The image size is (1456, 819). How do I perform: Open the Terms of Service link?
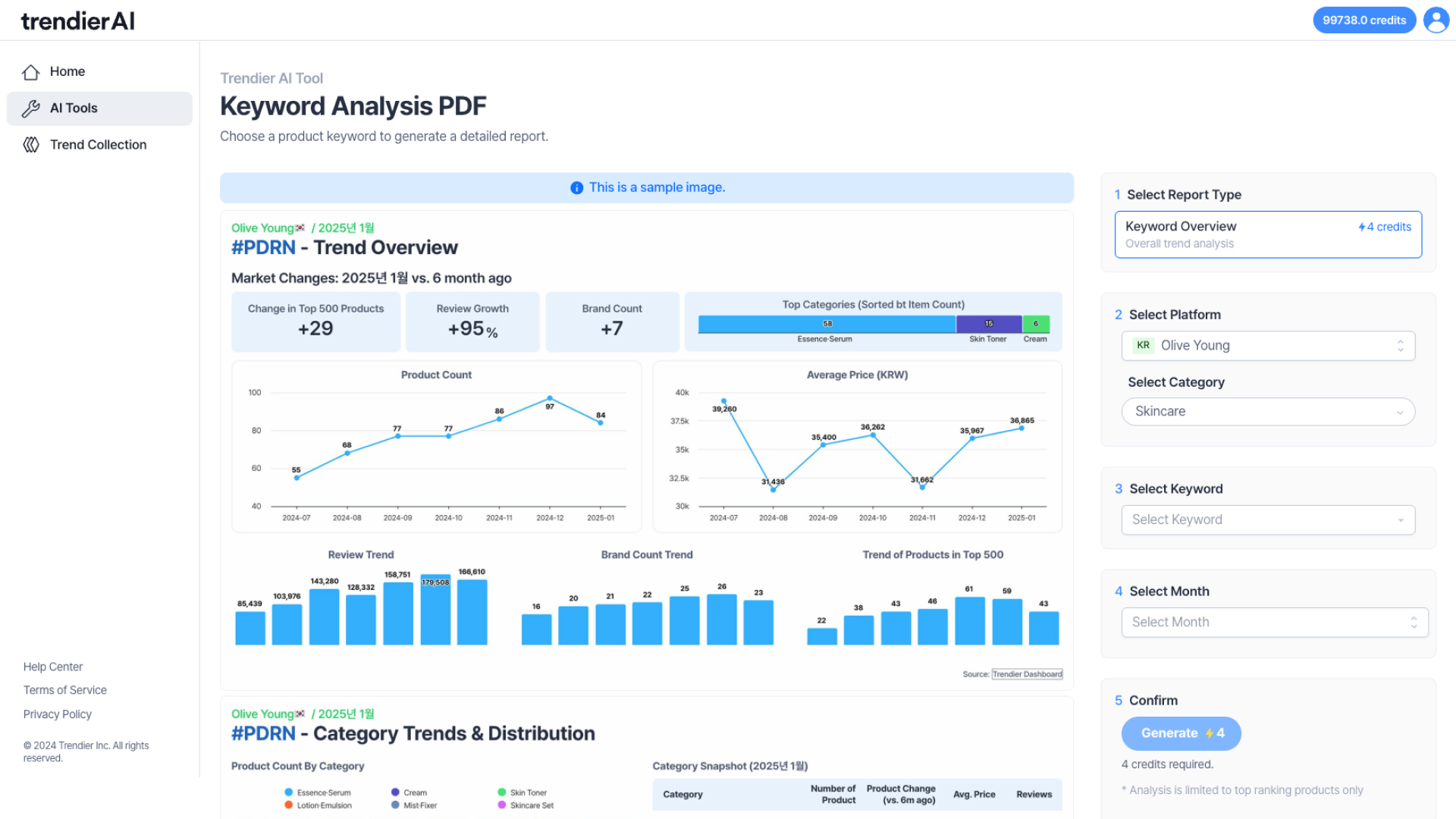click(65, 691)
